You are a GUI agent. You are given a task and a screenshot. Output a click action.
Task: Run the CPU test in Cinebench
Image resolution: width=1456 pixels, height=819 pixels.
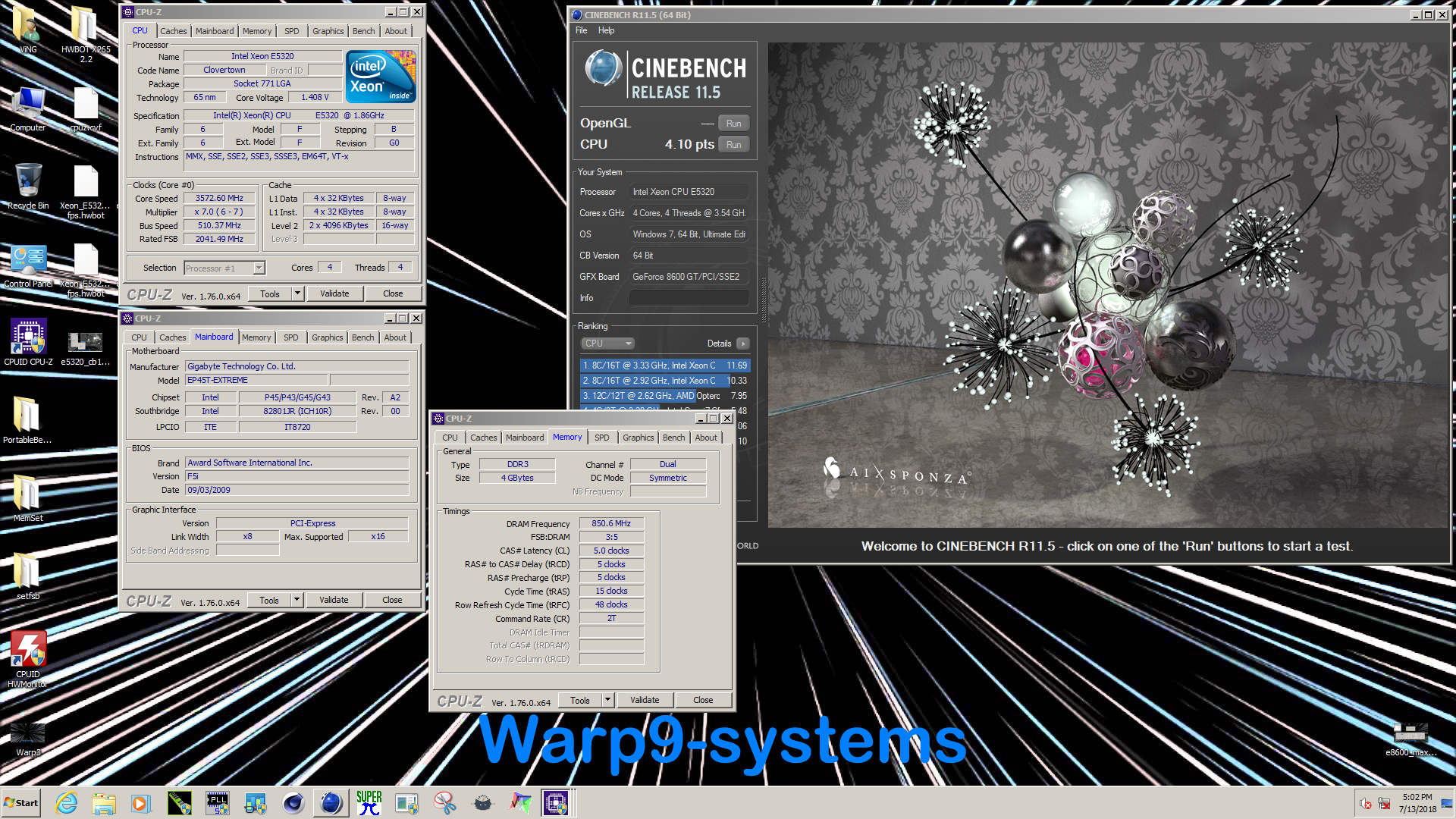tap(734, 145)
